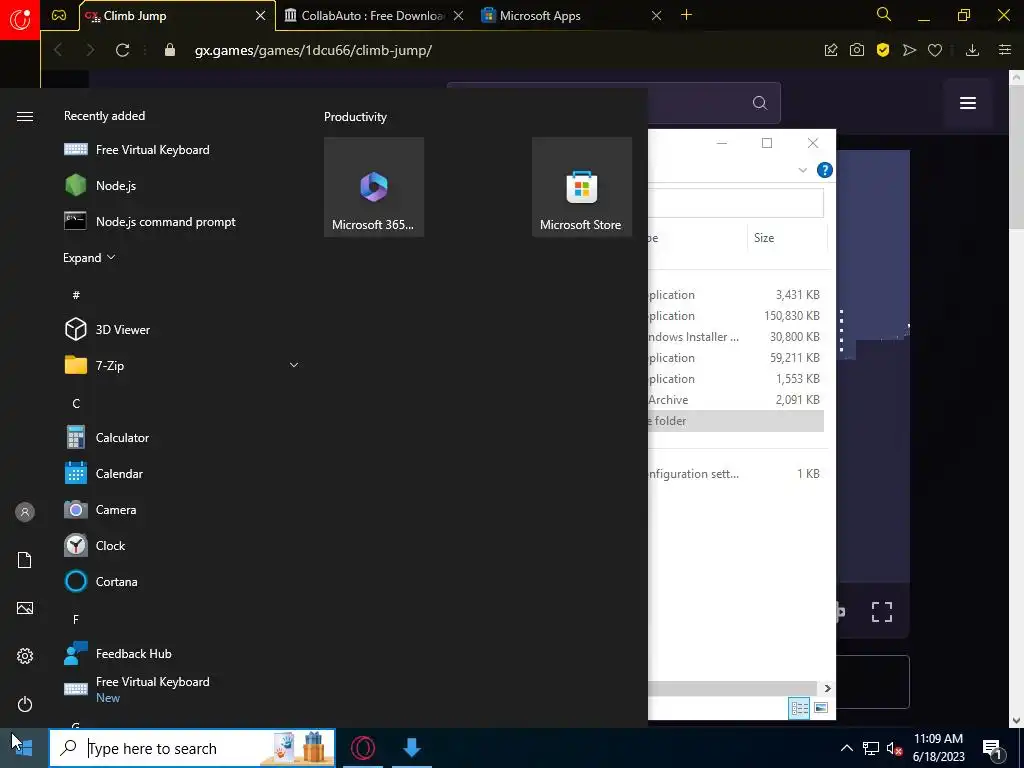Expand the Explorer ribbon chevron

tap(803, 170)
